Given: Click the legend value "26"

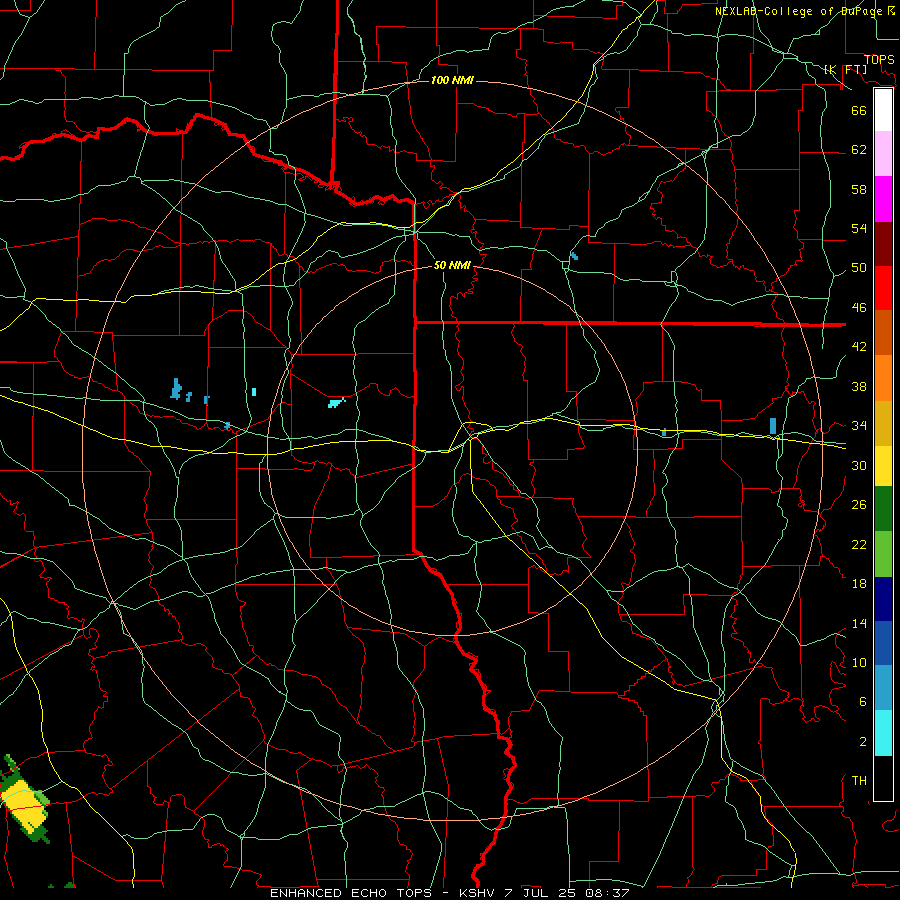Looking at the screenshot, I should (859, 505).
